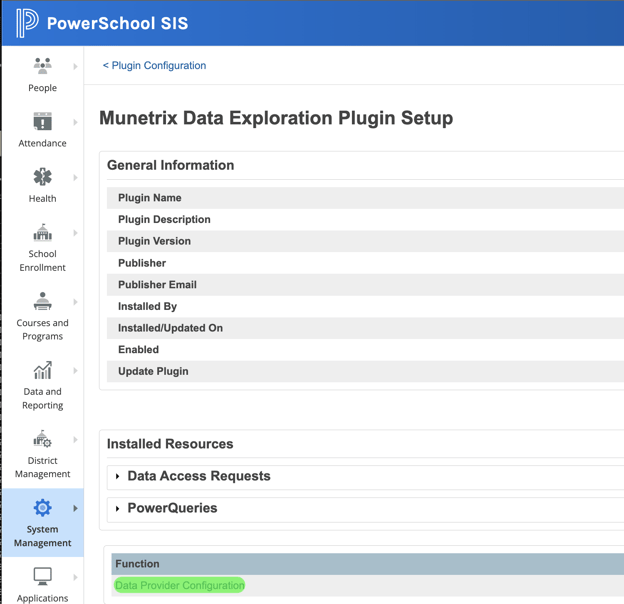Screen dimensions: 624x604
Task: Open the People section icon
Action: pyautogui.click(x=43, y=66)
